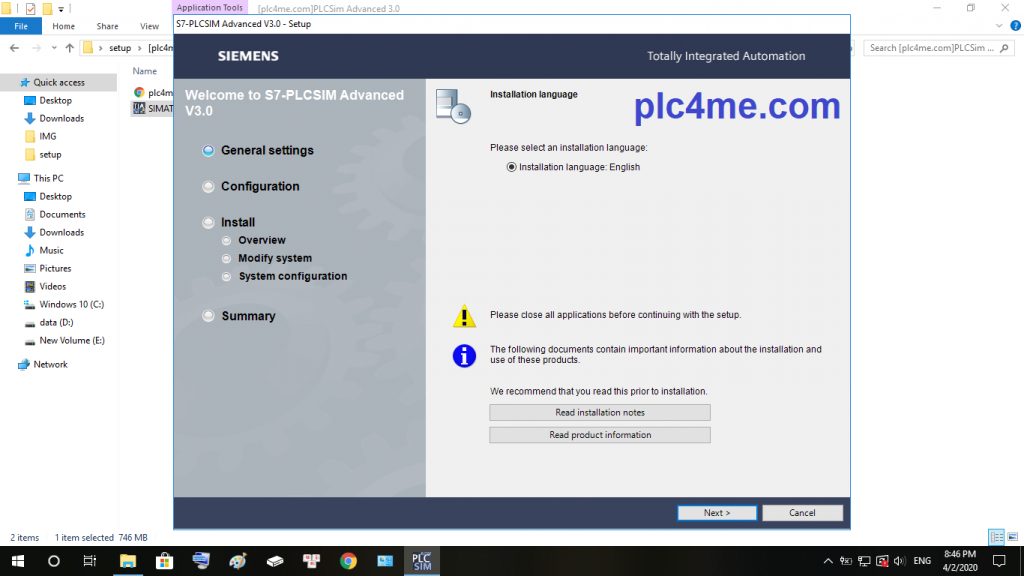Click Read product information button
Viewport: 1024px width, 576px height.
(599, 435)
